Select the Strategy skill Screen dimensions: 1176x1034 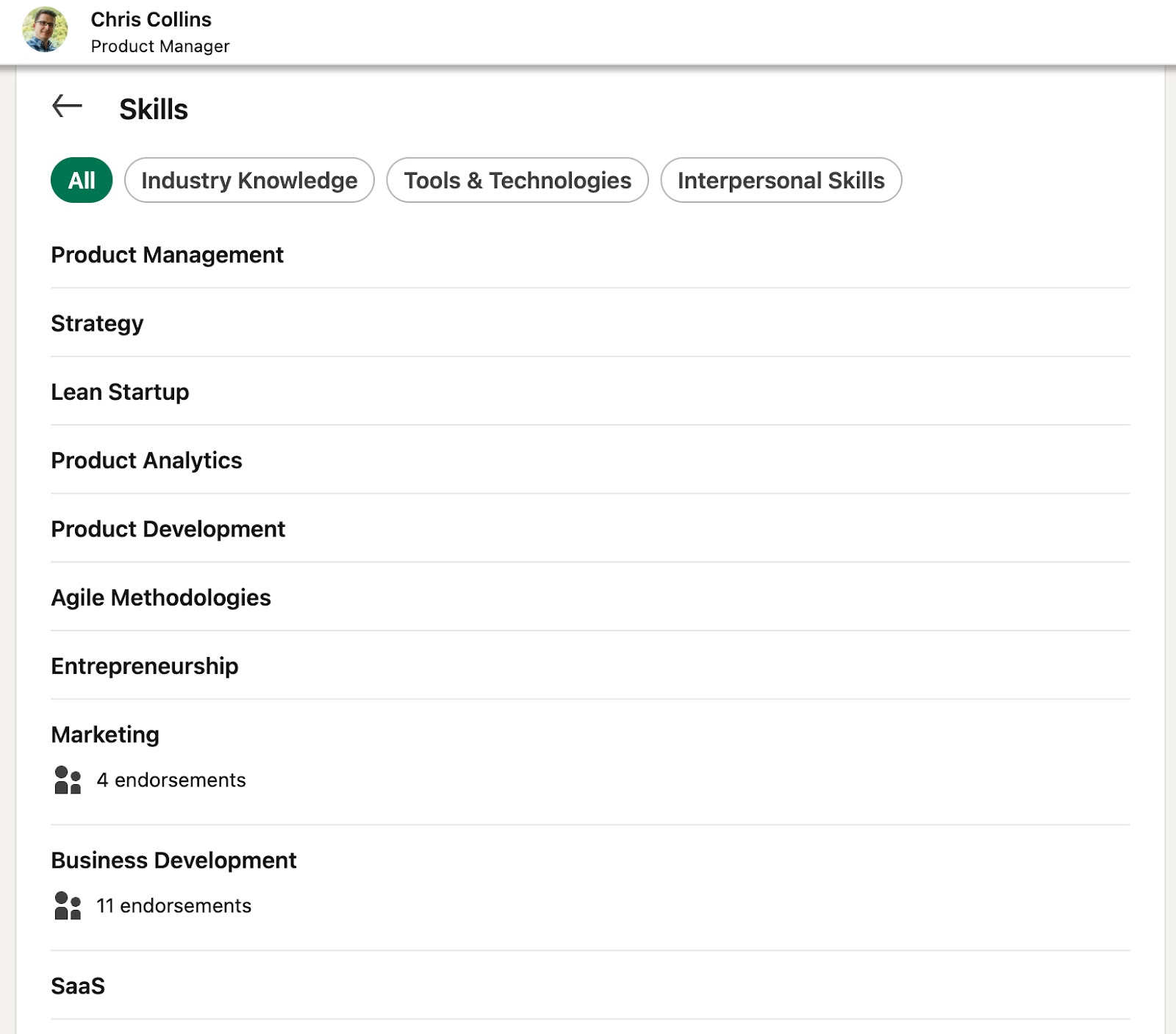click(x=96, y=323)
